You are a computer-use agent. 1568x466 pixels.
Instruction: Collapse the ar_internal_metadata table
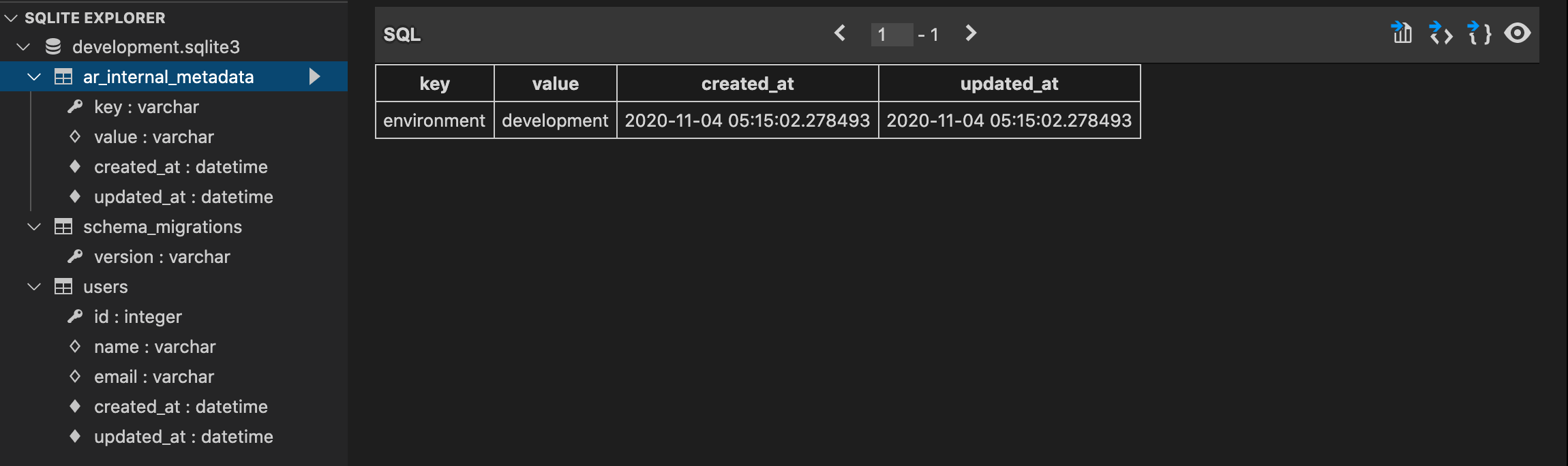34,77
